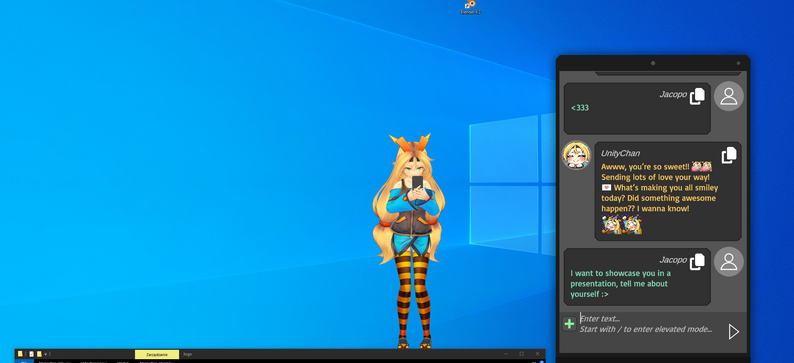Image resolution: width=794 pixels, height=363 pixels.
Task: Click the green plus attachment button
Action: (569, 324)
